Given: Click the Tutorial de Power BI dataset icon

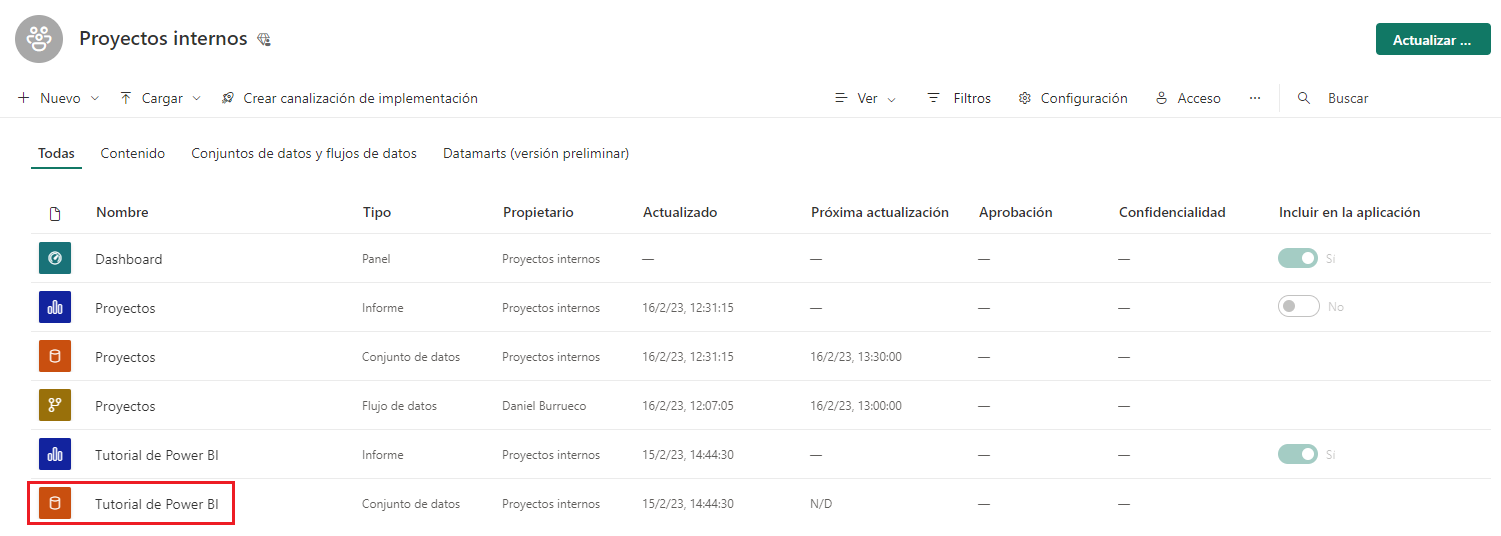Looking at the screenshot, I should (x=55, y=503).
